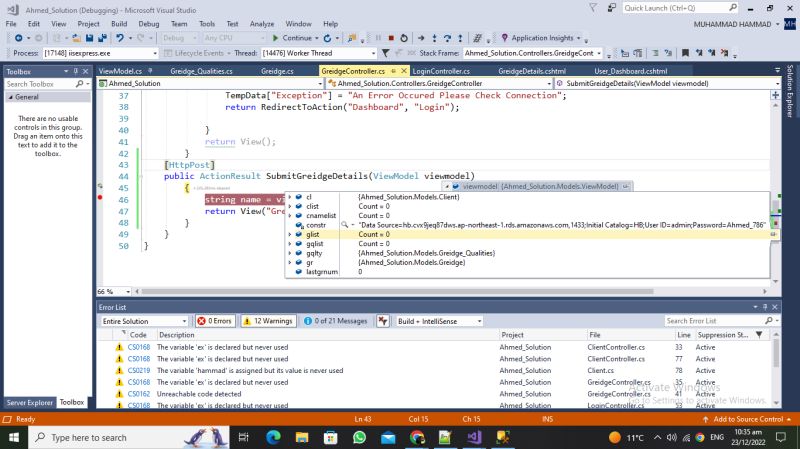Click the notifications funnel icon in title bar

593,8
